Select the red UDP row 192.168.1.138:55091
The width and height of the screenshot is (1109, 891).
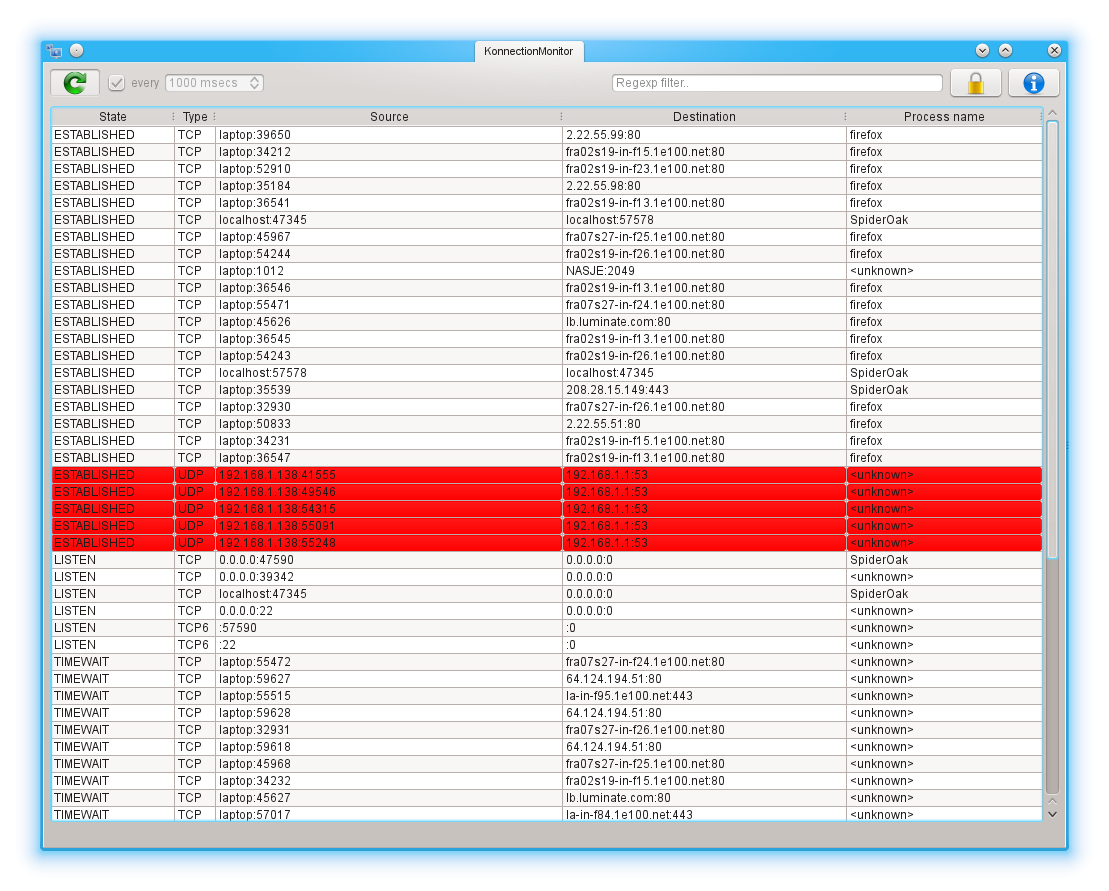click(x=547, y=525)
